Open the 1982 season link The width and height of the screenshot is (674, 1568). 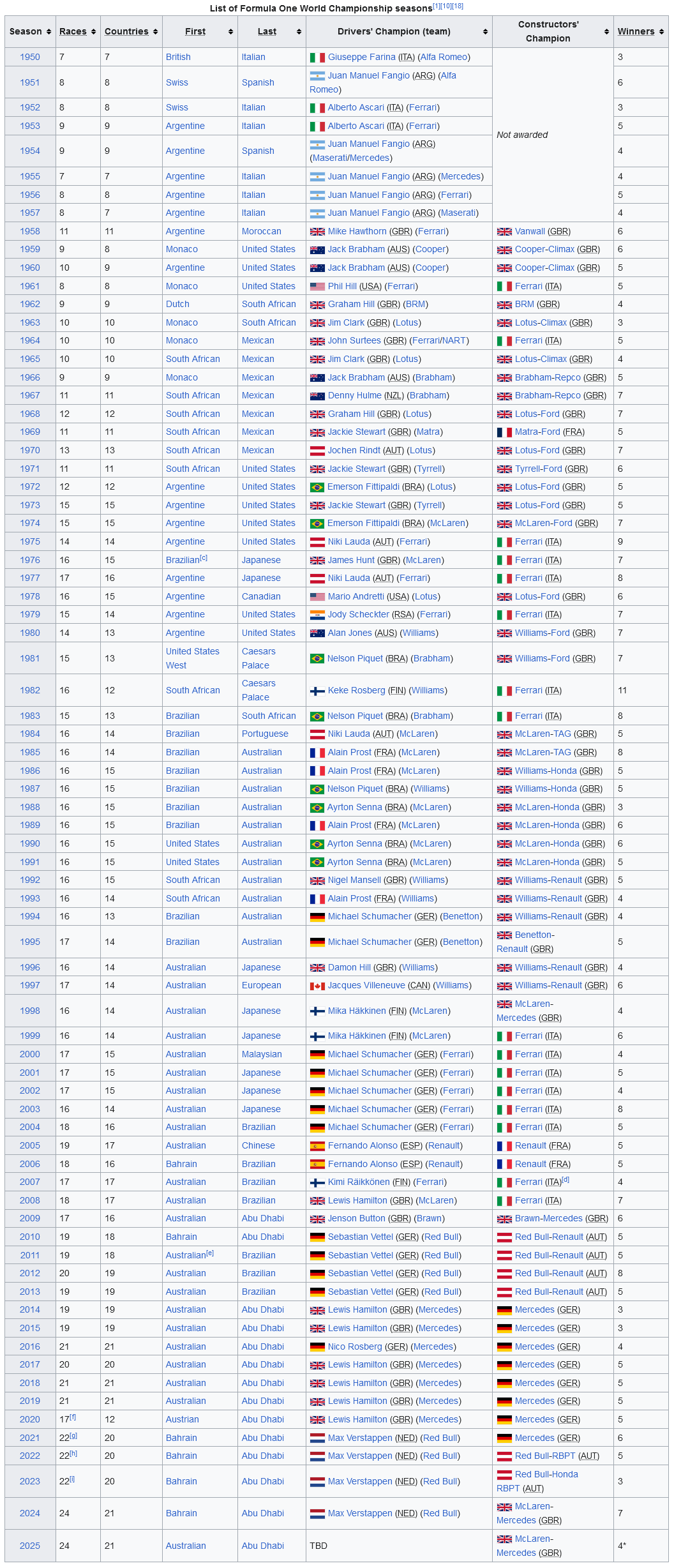(x=30, y=690)
